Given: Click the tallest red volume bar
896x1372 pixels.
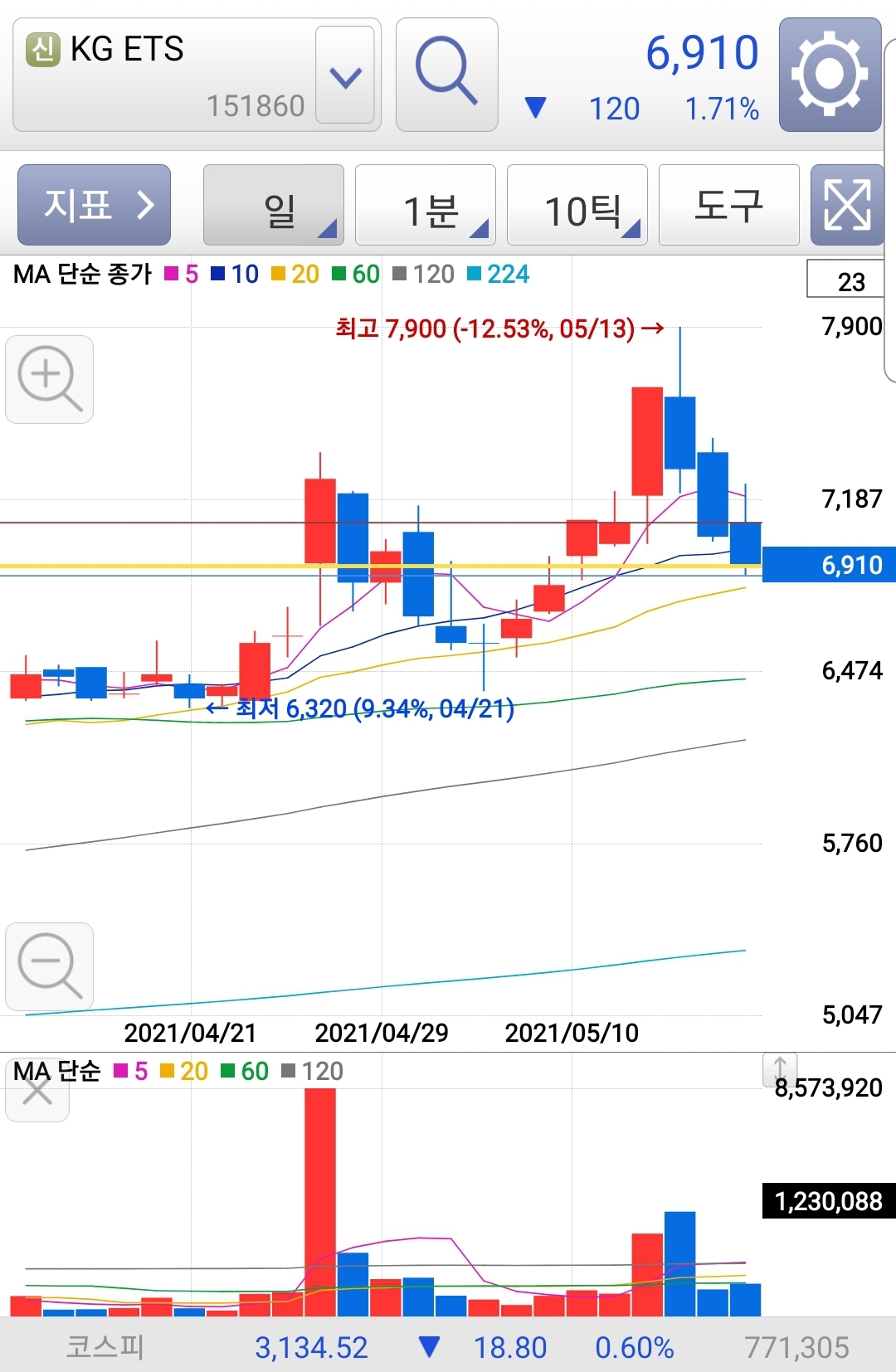Looking at the screenshot, I should [x=320, y=1202].
